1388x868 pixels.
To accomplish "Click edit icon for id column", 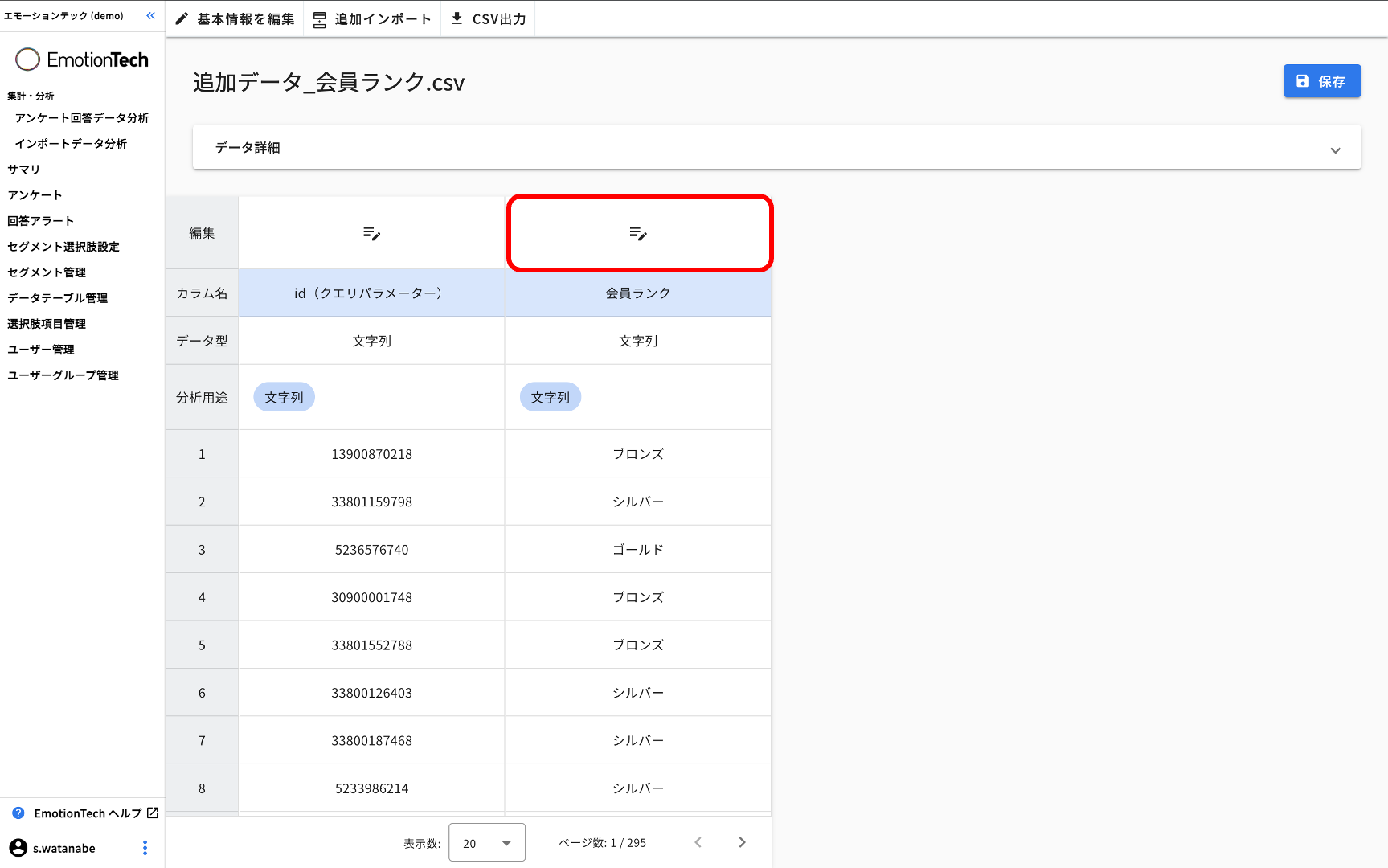I will 371,233.
